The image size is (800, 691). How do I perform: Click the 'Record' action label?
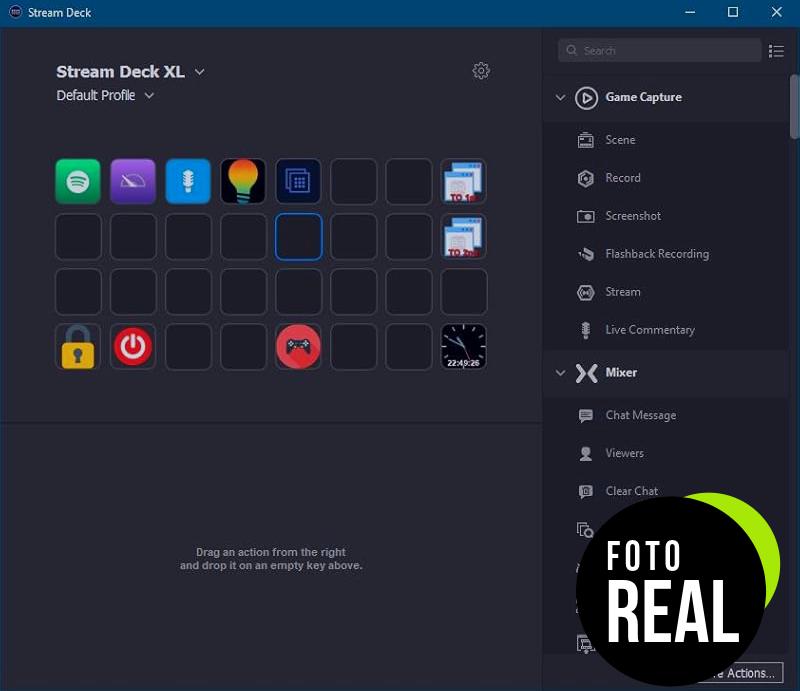tap(623, 178)
